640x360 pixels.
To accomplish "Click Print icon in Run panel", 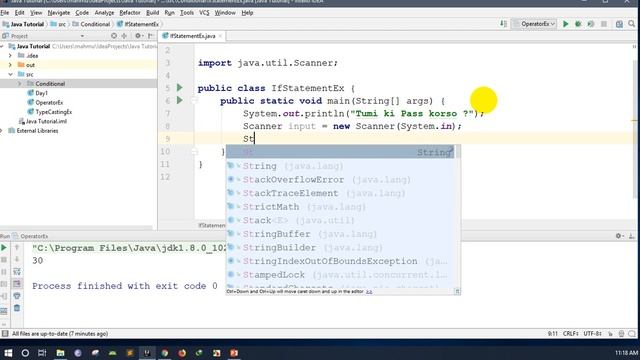I will coord(17,296).
